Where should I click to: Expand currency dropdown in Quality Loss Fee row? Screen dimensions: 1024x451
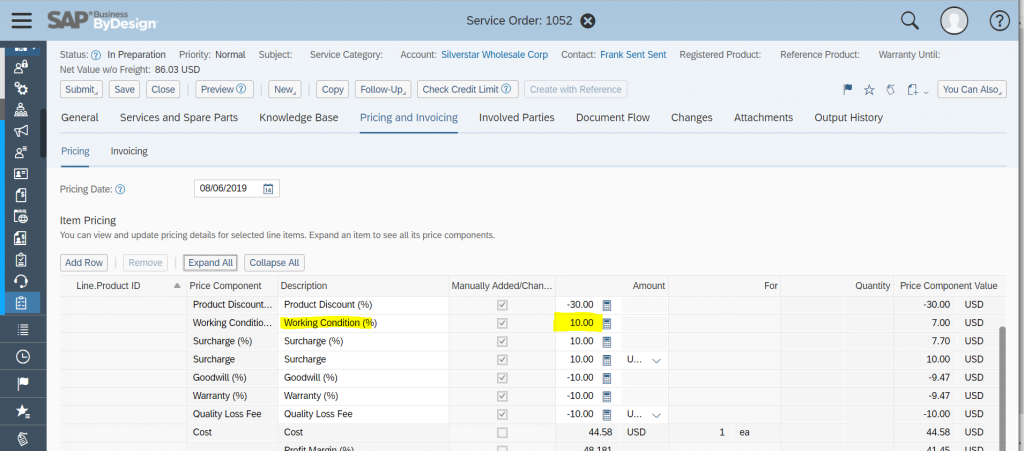(x=656, y=415)
